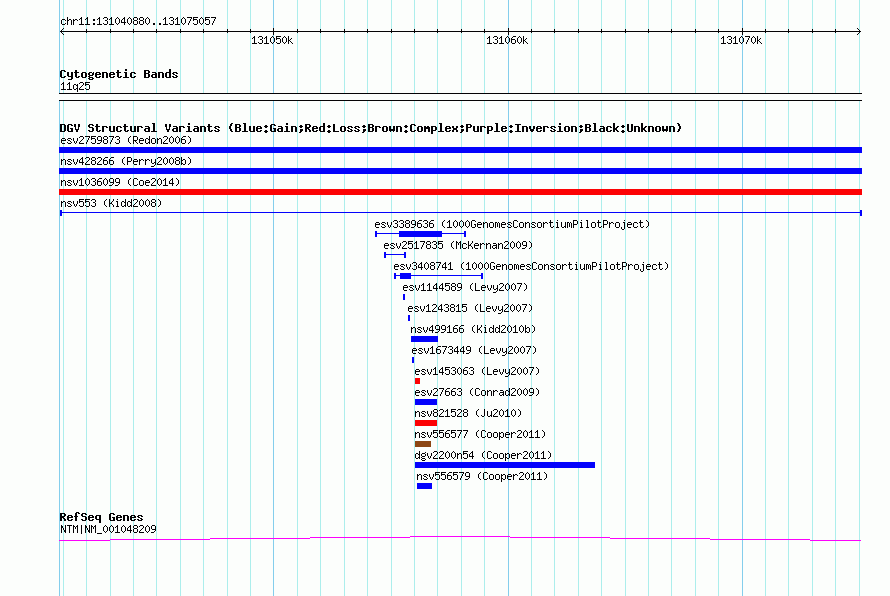Select the blue esv2759873 gain bar
The image size is (890, 596).
(x=460, y=150)
